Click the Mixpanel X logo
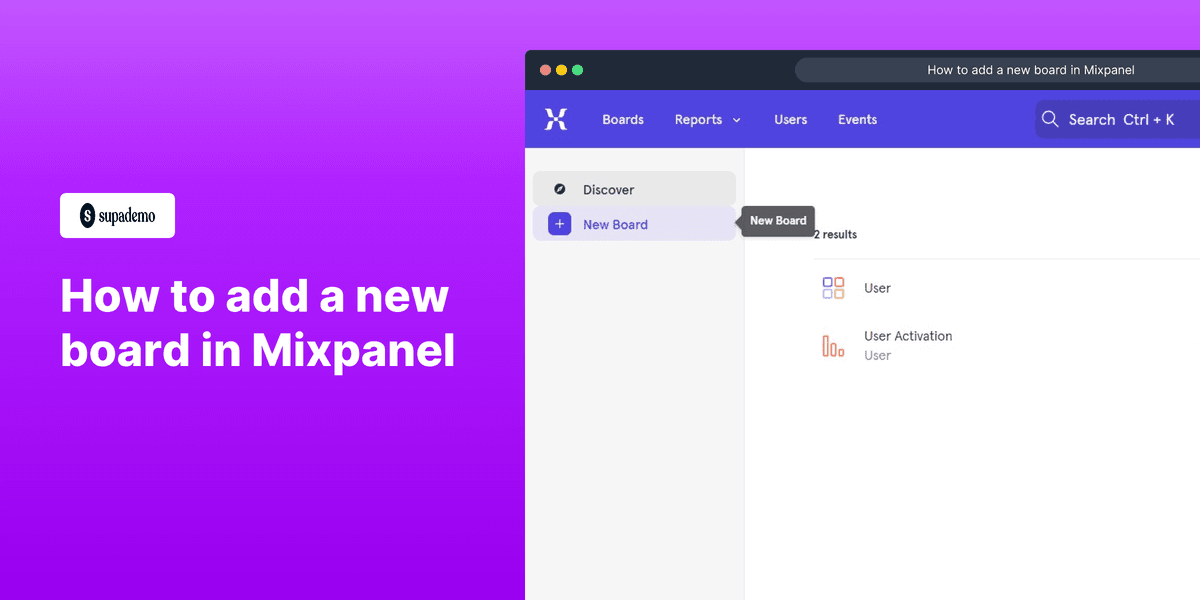The height and width of the screenshot is (600, 1200). click(x=556, y=118)
